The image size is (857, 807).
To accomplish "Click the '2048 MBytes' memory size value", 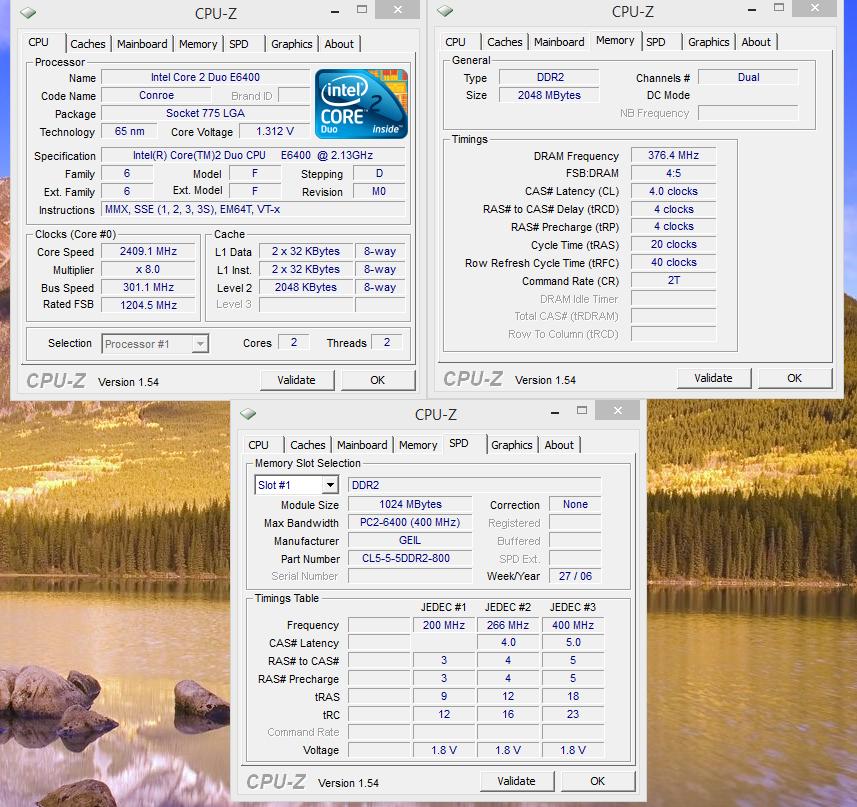I will [549, 95].
